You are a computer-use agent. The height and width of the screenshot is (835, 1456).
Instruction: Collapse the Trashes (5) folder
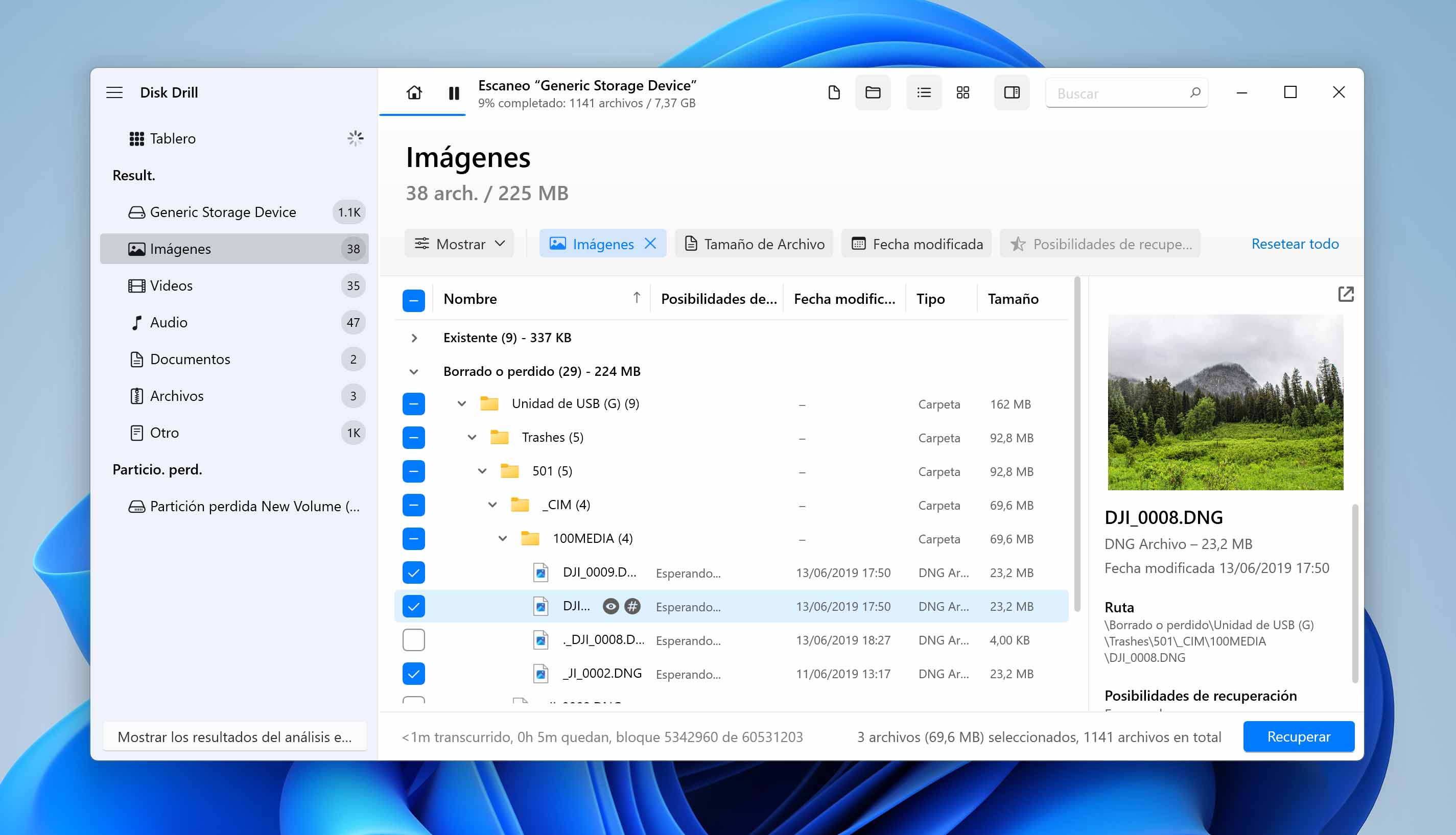pos(472,438)
